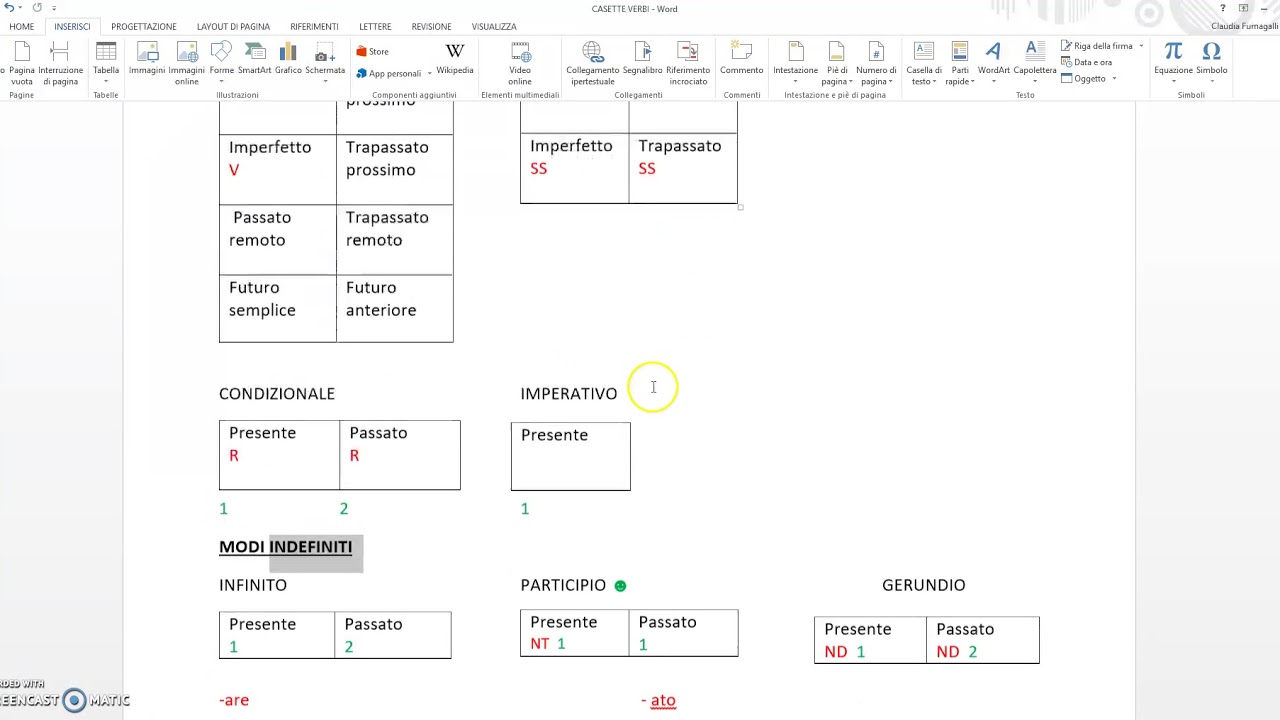Click the Collegamento ipertestuale hyperlink icon
Image resolution: width=1280 pixels, height=720 pixels.
592,52
